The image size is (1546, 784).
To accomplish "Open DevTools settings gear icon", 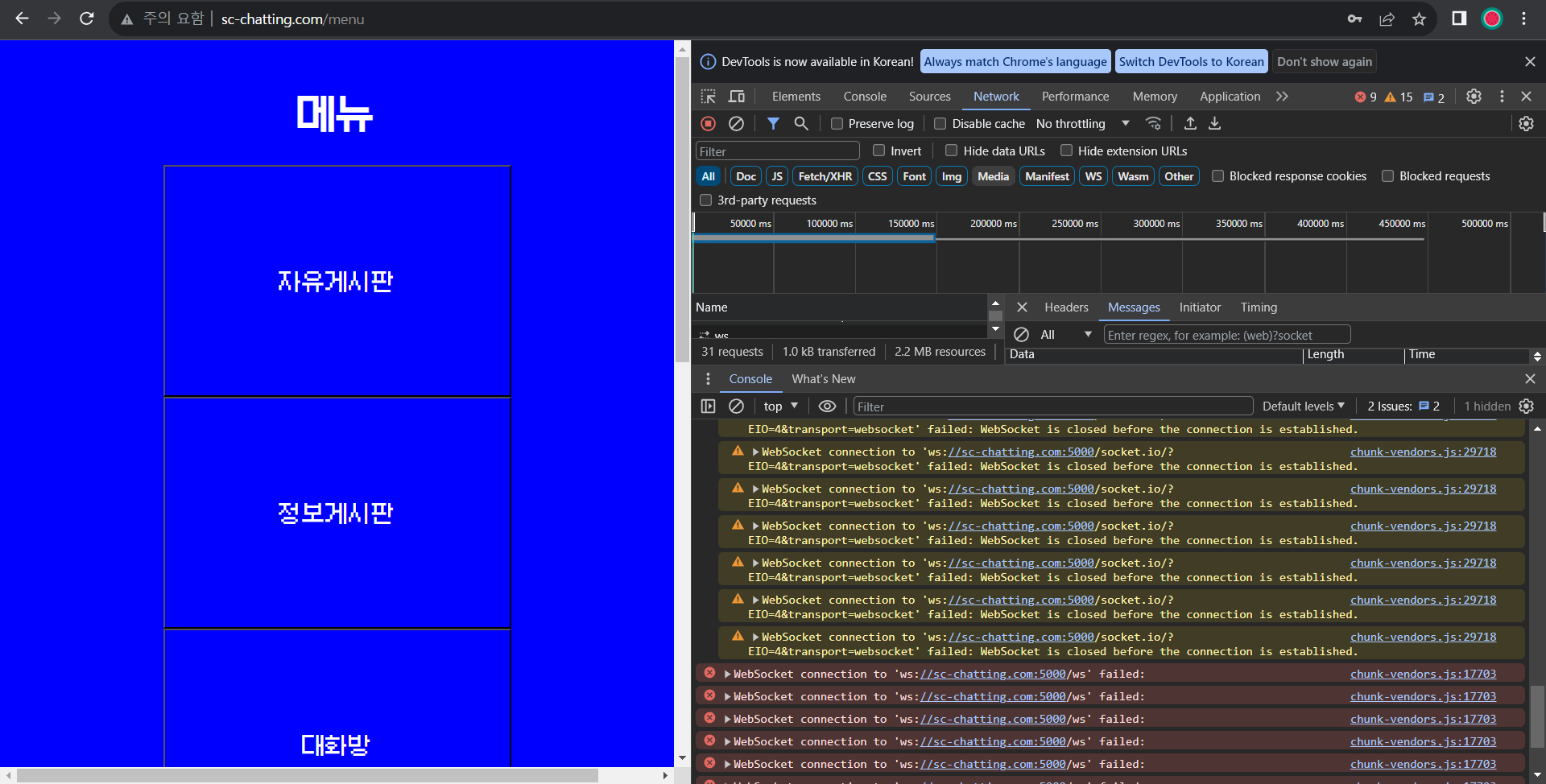I will (1474, 97).
